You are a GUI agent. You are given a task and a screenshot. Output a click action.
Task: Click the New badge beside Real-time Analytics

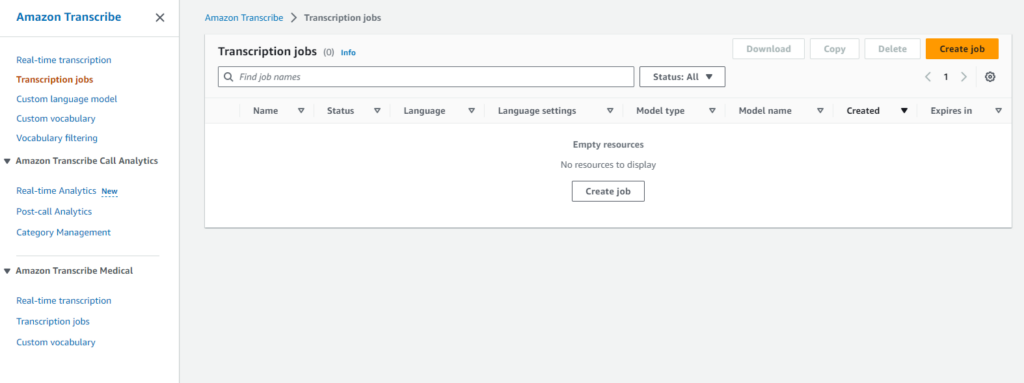(x=110, y=192)
